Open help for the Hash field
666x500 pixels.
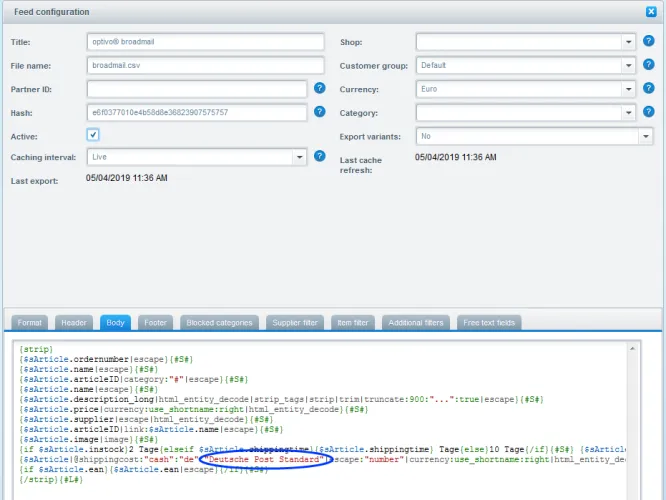click(319, 112)
